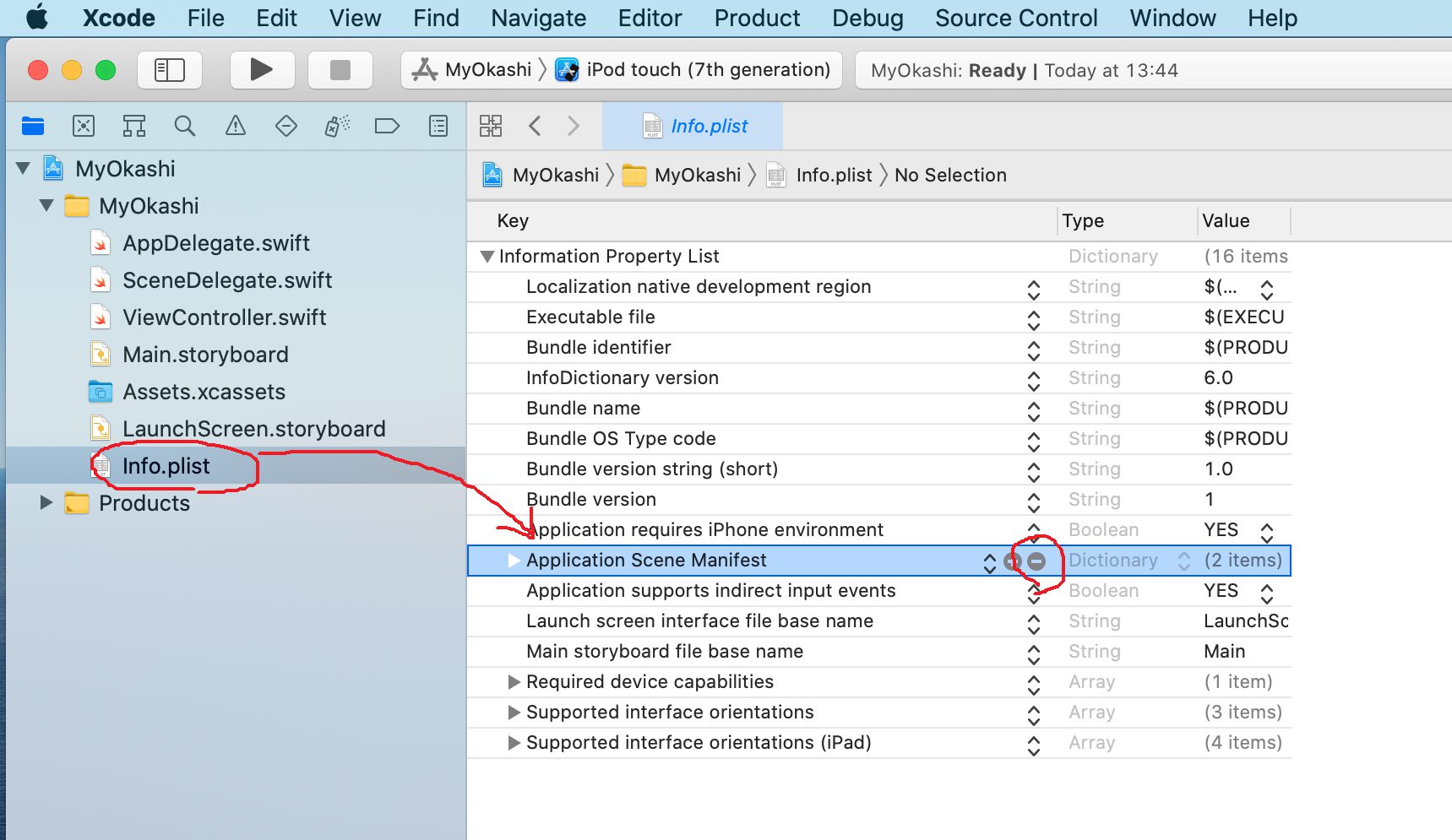
Task: Show the Source Control navigator icon
Action: coord(84,126)
